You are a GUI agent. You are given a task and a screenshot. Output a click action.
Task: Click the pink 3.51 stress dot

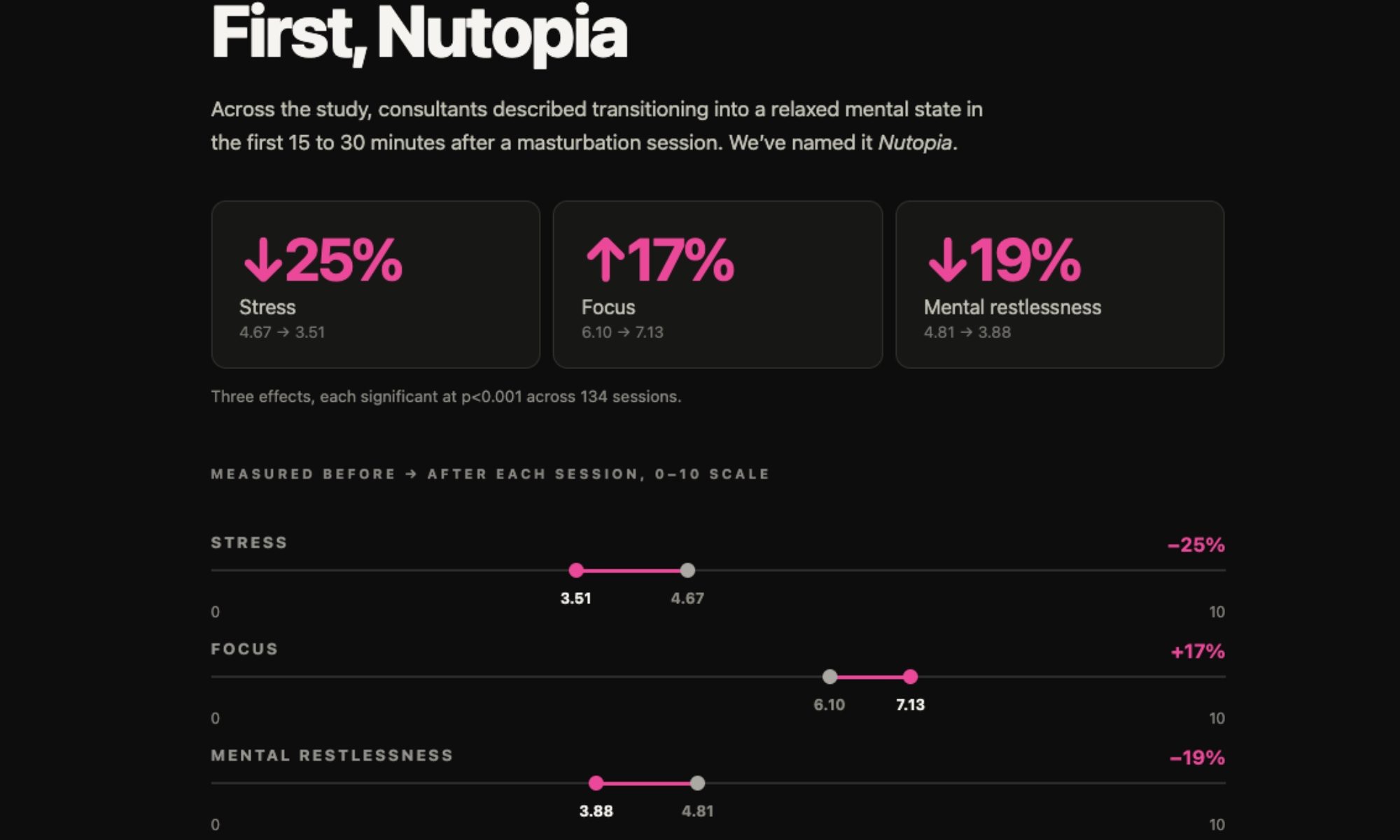coord(576,570)
